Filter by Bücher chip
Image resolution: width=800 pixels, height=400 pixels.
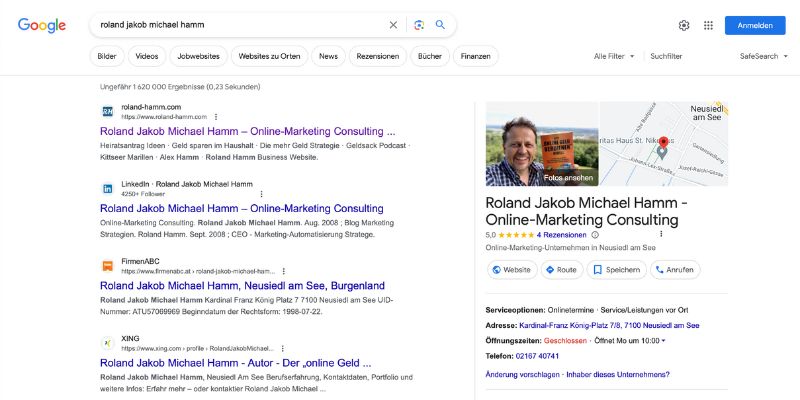(430, 56)
